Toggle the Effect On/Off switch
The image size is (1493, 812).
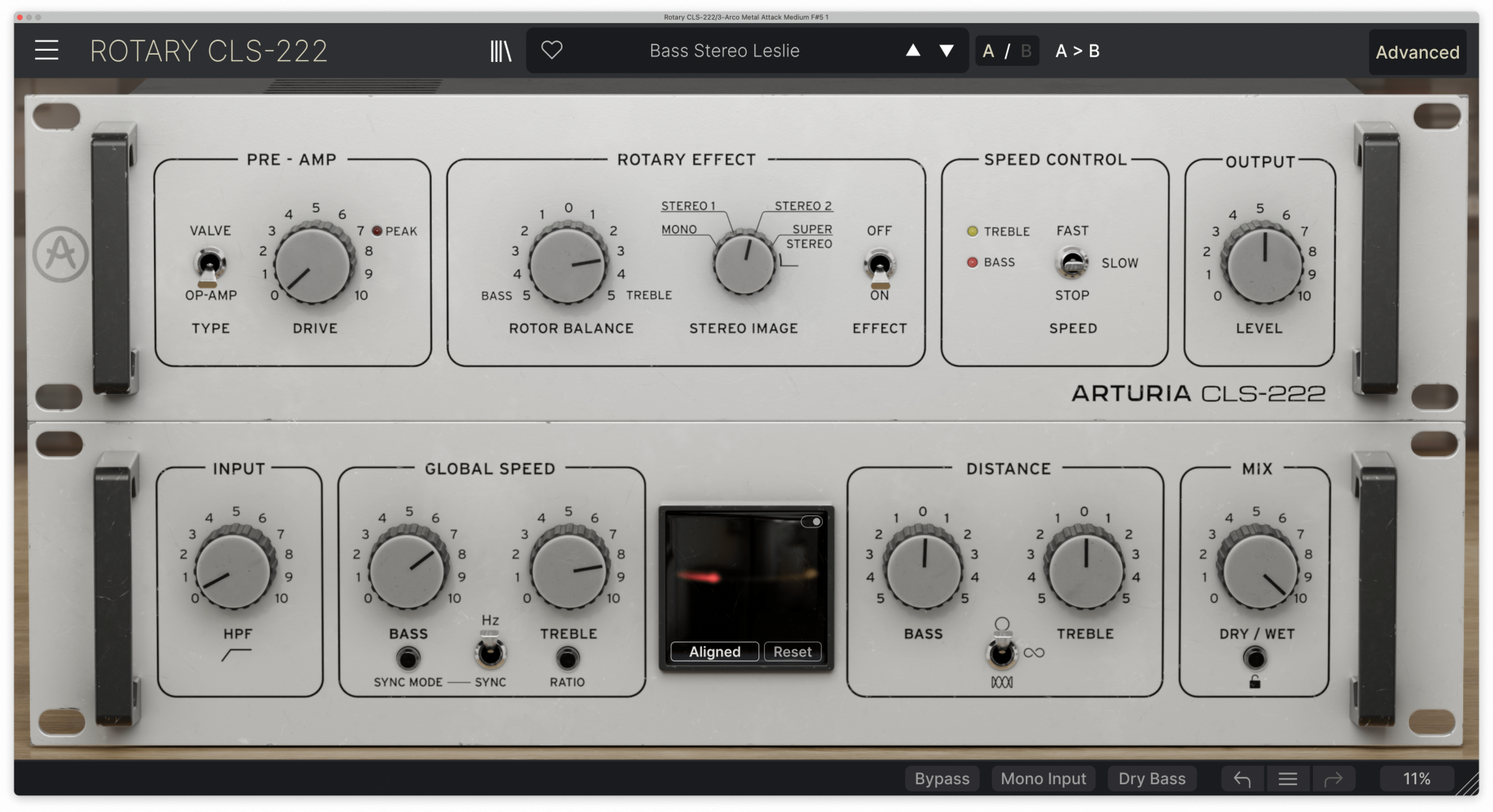pyautogui.click(x=879, y=266)
